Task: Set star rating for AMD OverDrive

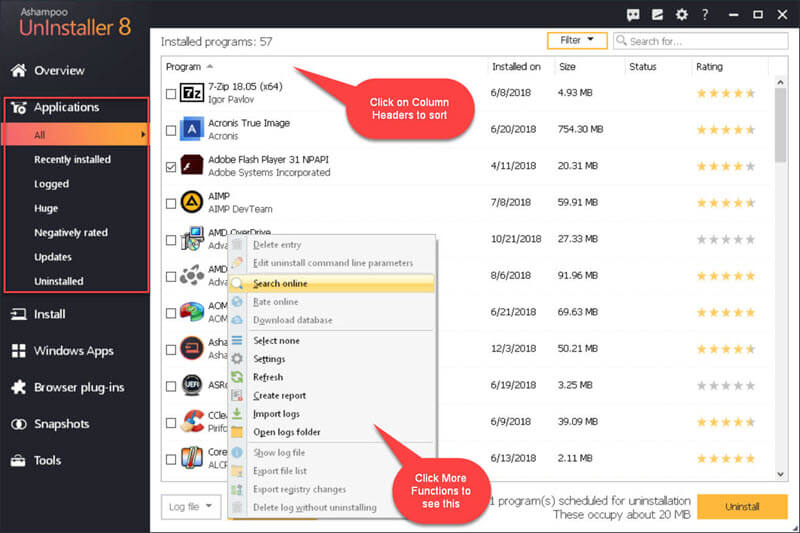Action: tap(726, 240)
